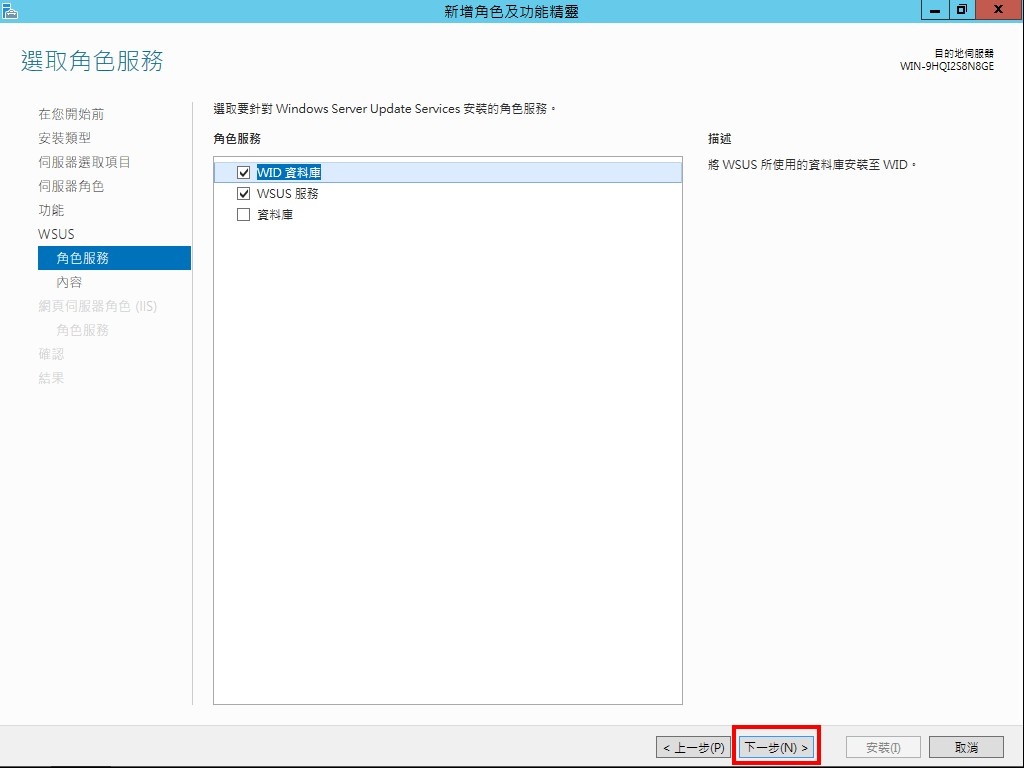Image resolution: width=1024 pixels, height=768 pixels.
Task: Uncheck the WID 資料庫 checkbox
Action: point(244,172)
